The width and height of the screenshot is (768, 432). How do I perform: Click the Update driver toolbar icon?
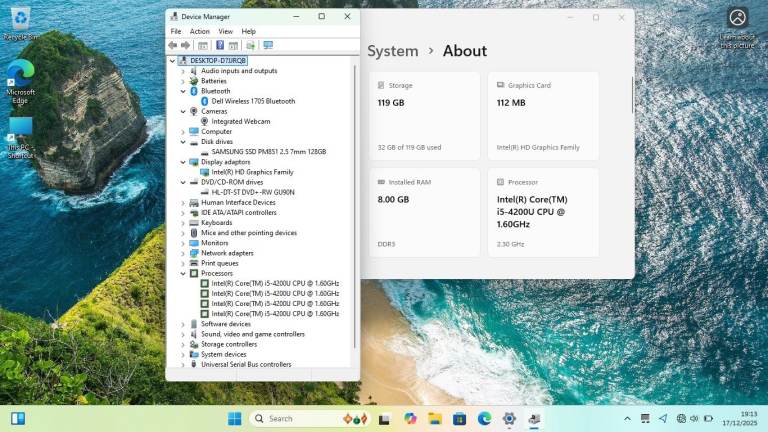(x=251, y=45)
